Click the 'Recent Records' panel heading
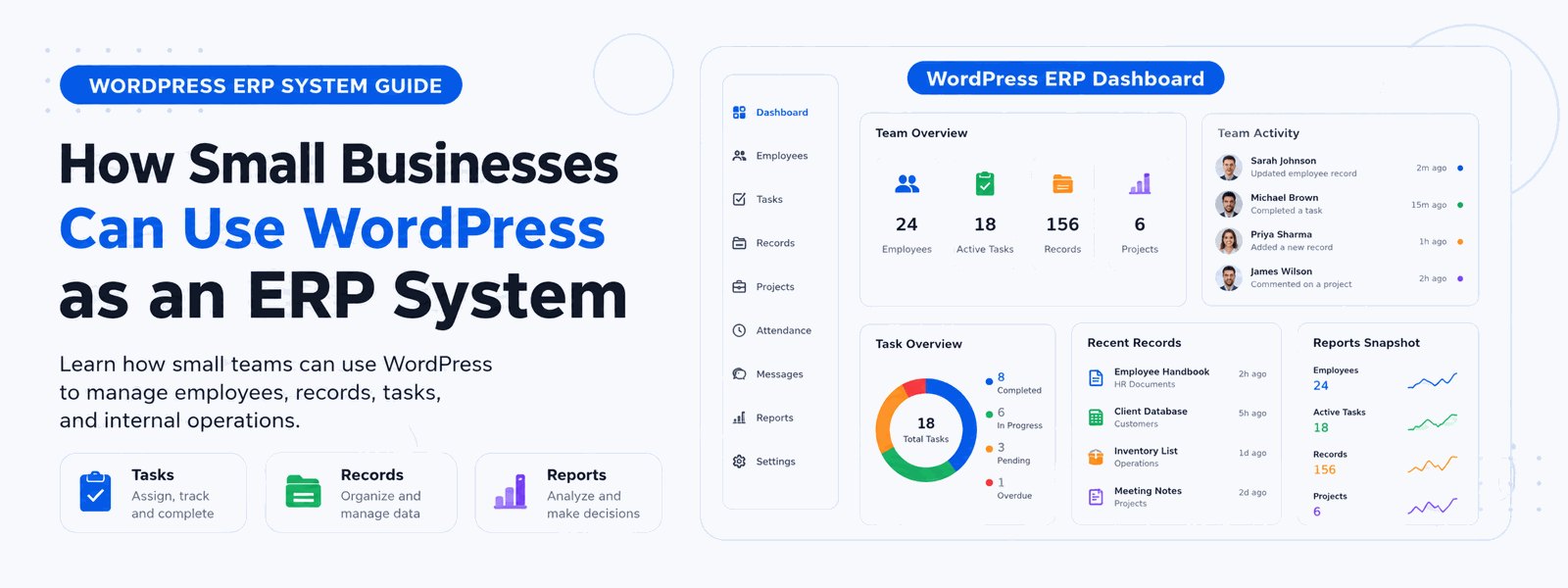The image size is (1568, 588). tap(1134, 343)
